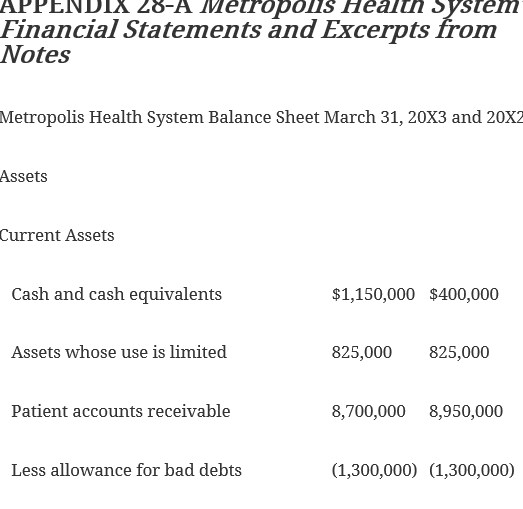This screenshot has height=509, width=523.
Task: Click the word Notes in heading
Action: [x=35, y=55]
